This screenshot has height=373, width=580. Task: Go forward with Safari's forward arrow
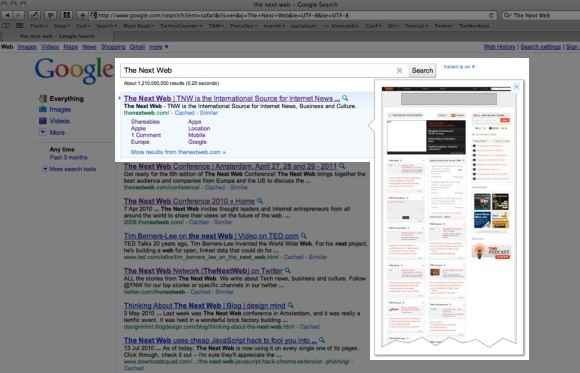(19, 15)
